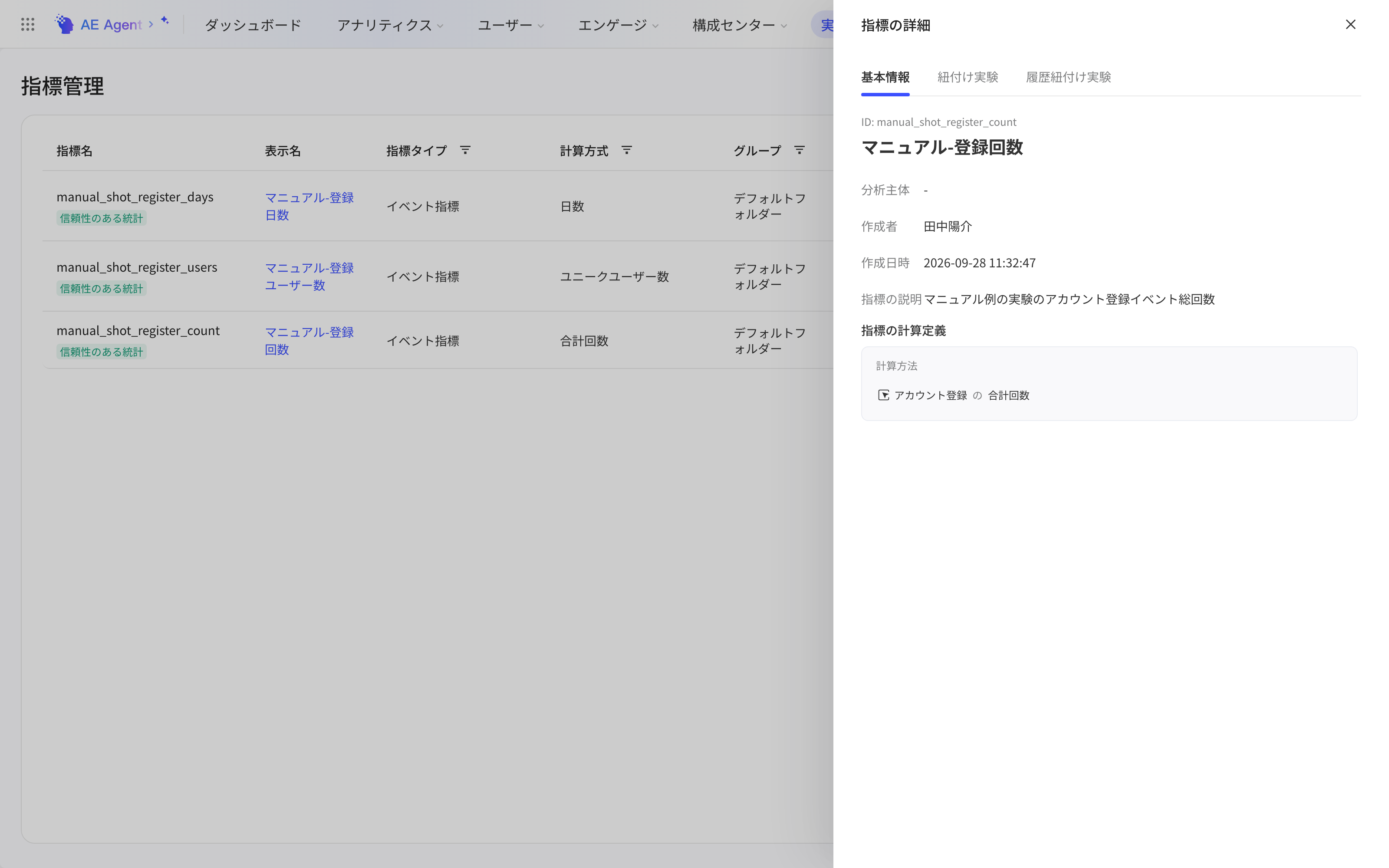Click the 指標名 column header
The image size is (1389, 868).
75,151
